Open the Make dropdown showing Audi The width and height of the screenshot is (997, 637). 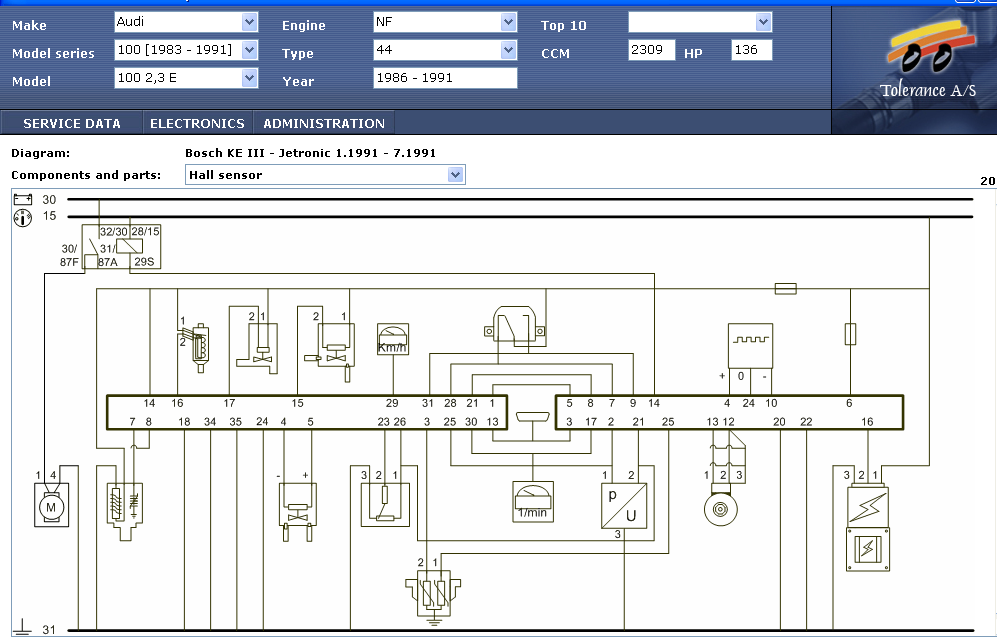pos(186,22)
